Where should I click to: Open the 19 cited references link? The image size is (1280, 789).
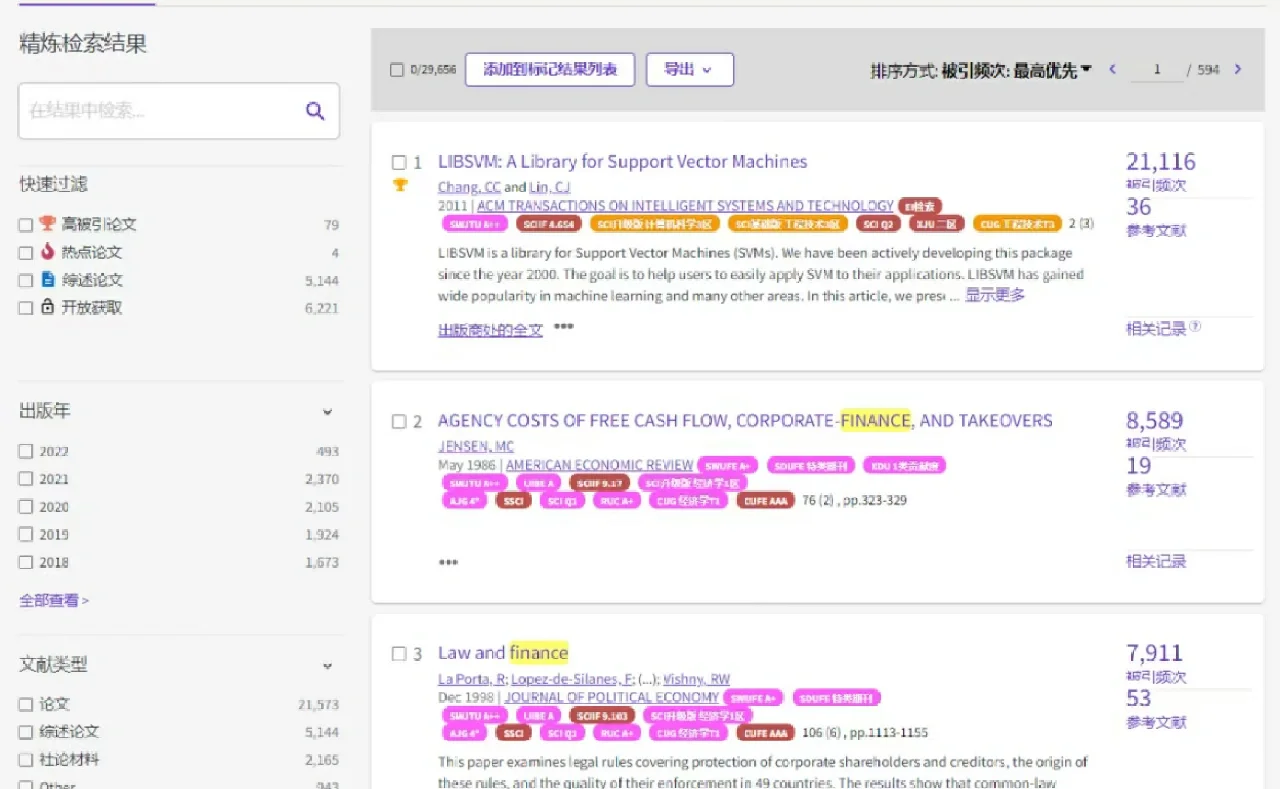[1139, 466]
